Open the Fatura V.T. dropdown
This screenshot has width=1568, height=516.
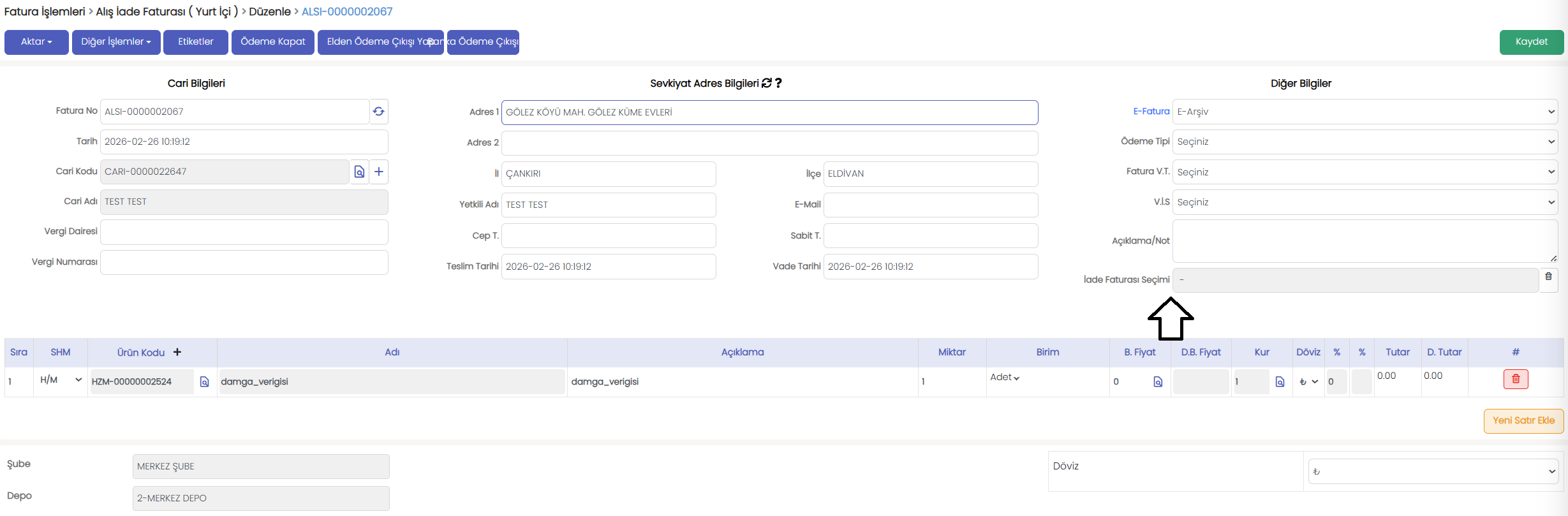pyautogui.click(x=1365, y=172)
